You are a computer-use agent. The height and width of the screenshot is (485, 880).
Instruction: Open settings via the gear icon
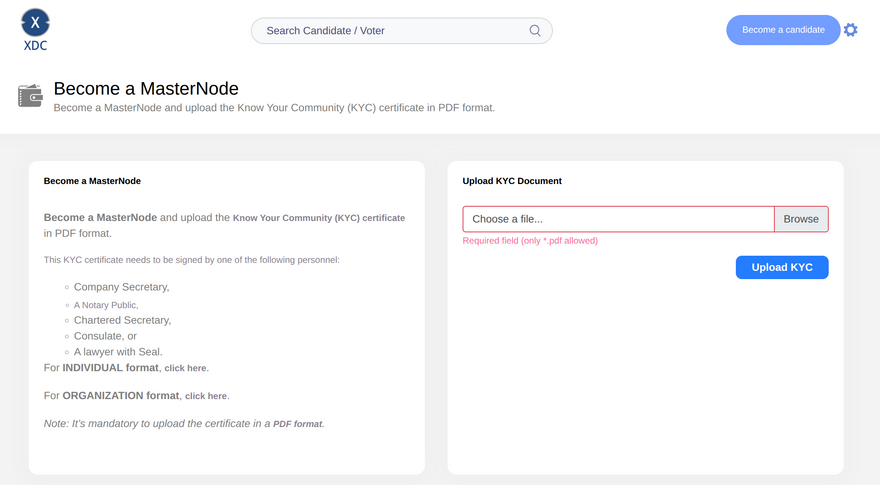850,30
